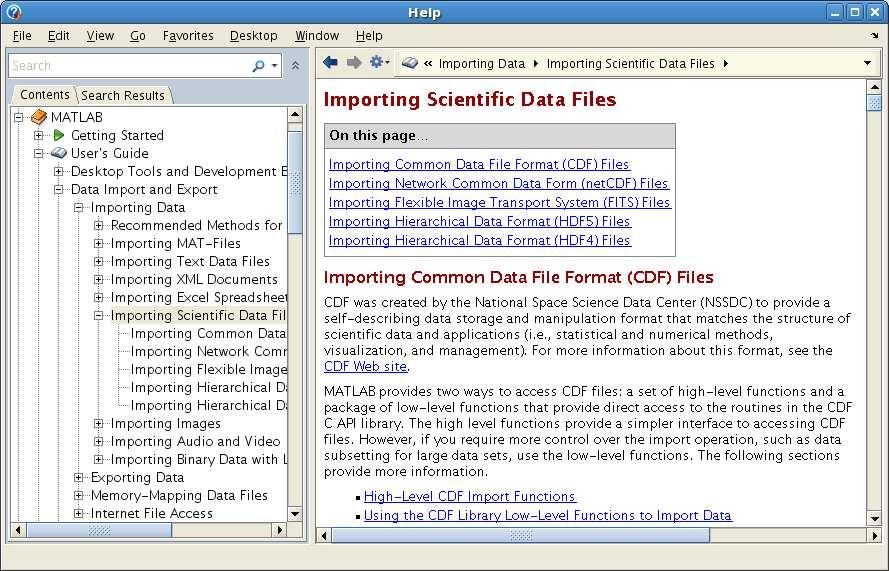Viewport: 889px width, 571px height.
Task: Open Importing Flexible Image Transport System (FITS) link
Action: pos(499,202)
